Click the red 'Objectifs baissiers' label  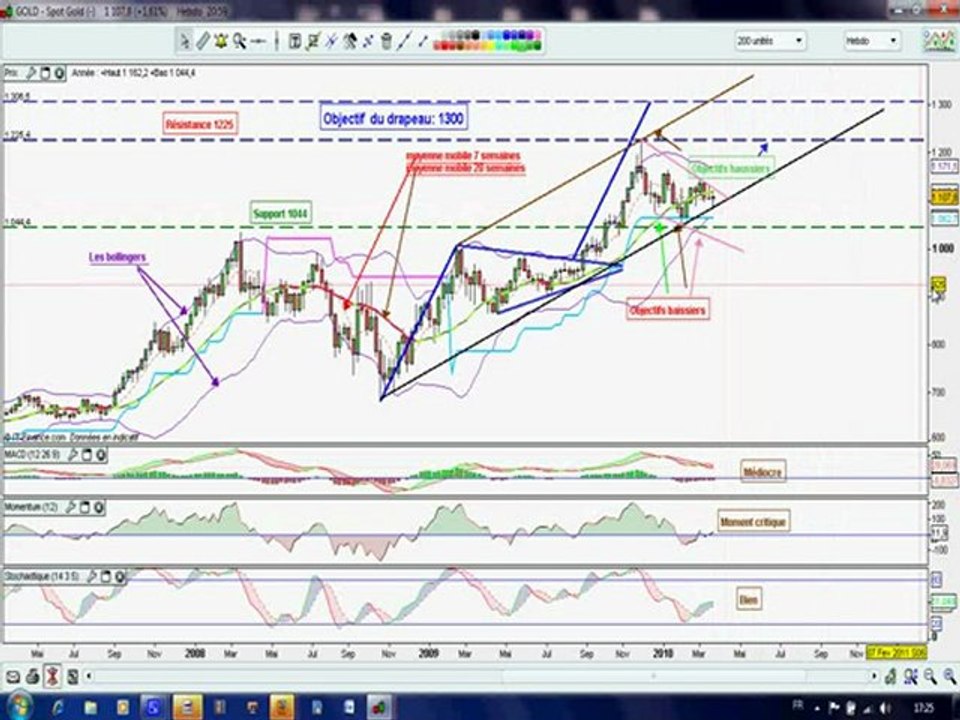pyautogui.click(x=668, y=310)
